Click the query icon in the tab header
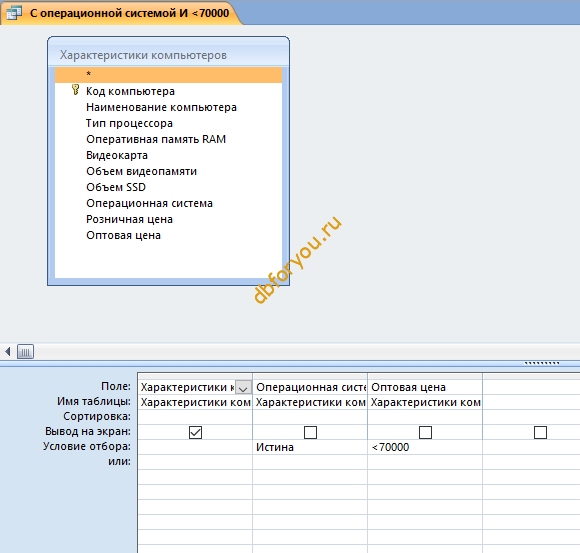580x553 pixels. 14,13
